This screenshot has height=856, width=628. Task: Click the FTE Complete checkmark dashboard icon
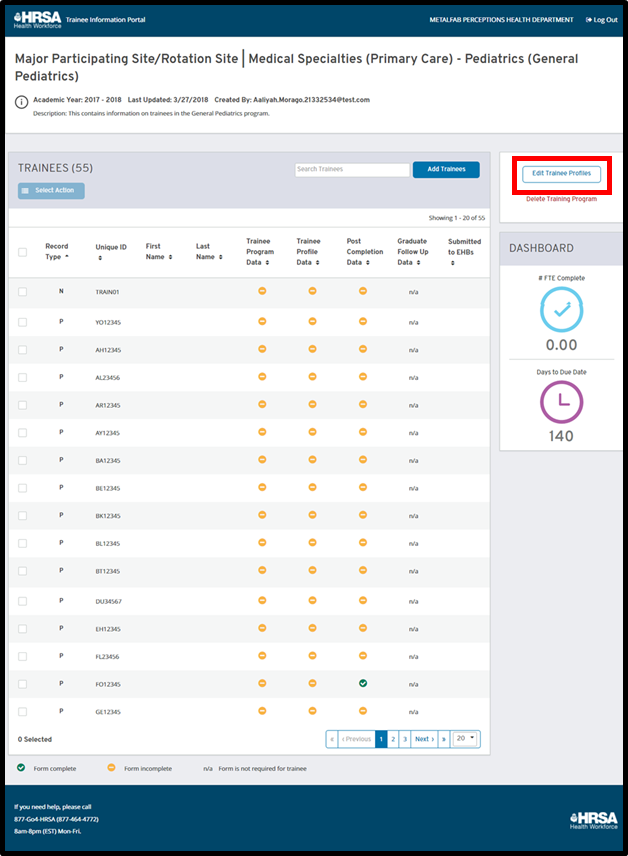click(561, 310)
